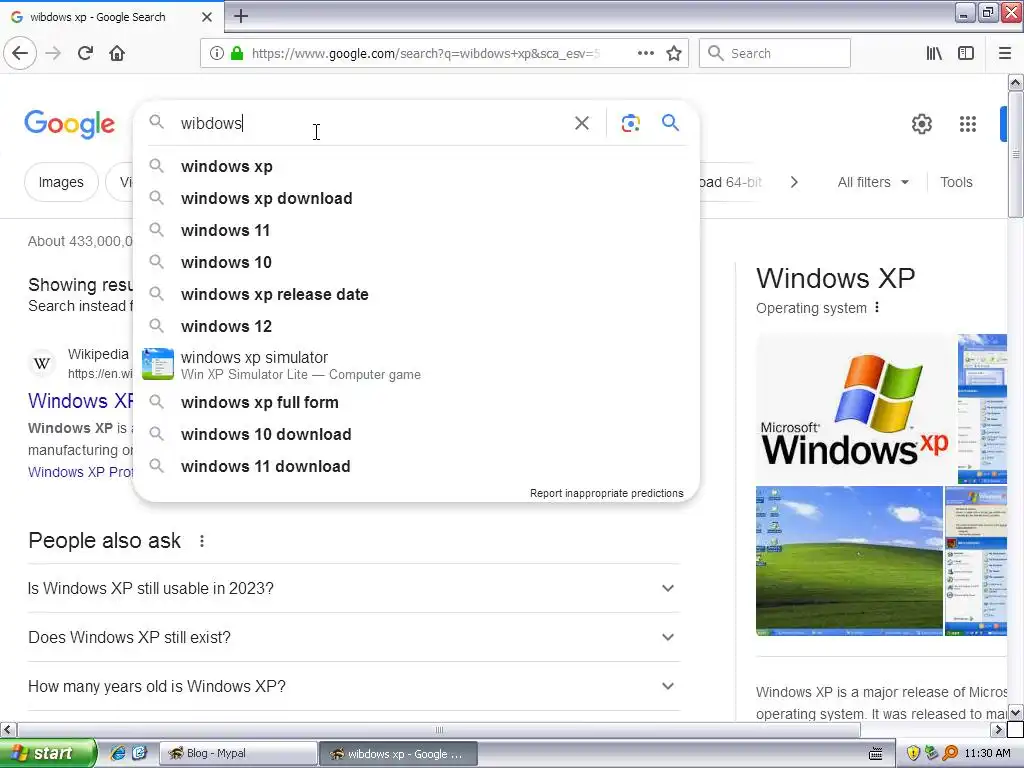
Task: Open the Google apps grid
Action: click(967, 123)
